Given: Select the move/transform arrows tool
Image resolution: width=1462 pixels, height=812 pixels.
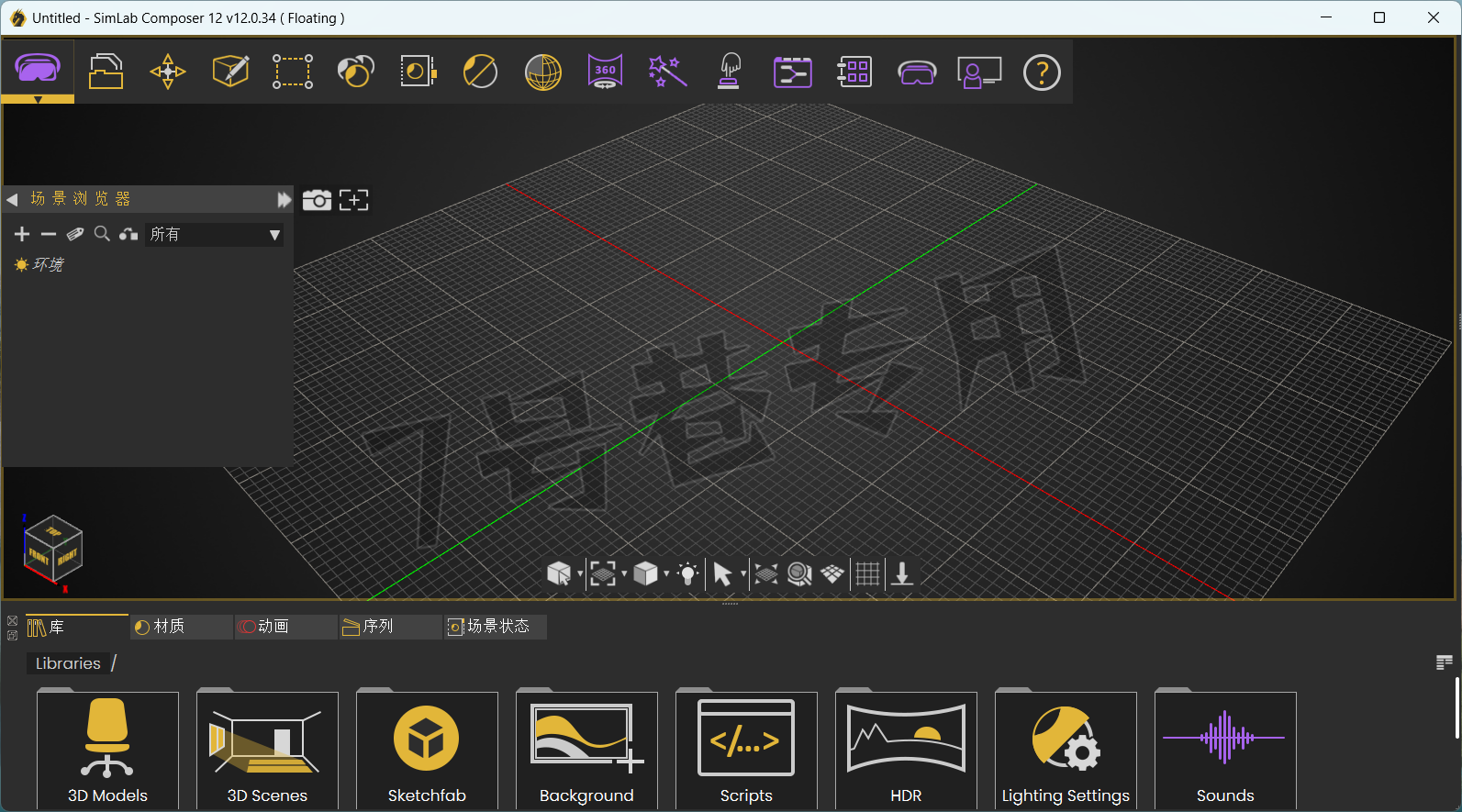Looking at the screenshot, I should [x=168, y=72].
